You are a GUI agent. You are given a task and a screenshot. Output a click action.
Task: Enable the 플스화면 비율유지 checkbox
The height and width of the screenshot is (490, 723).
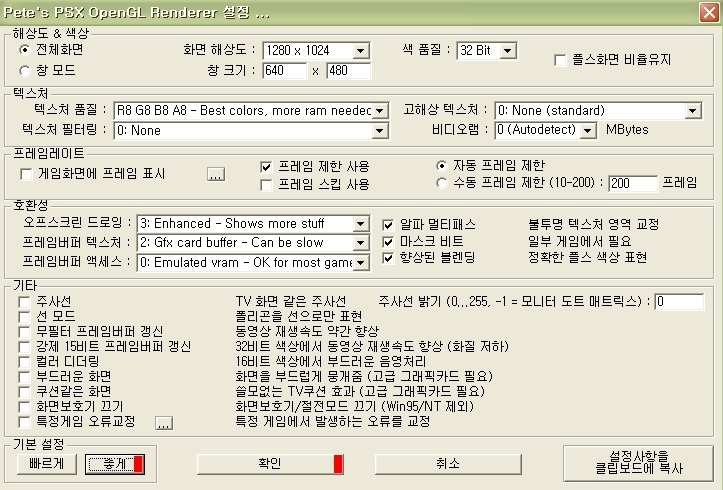[x=560, y=60]
